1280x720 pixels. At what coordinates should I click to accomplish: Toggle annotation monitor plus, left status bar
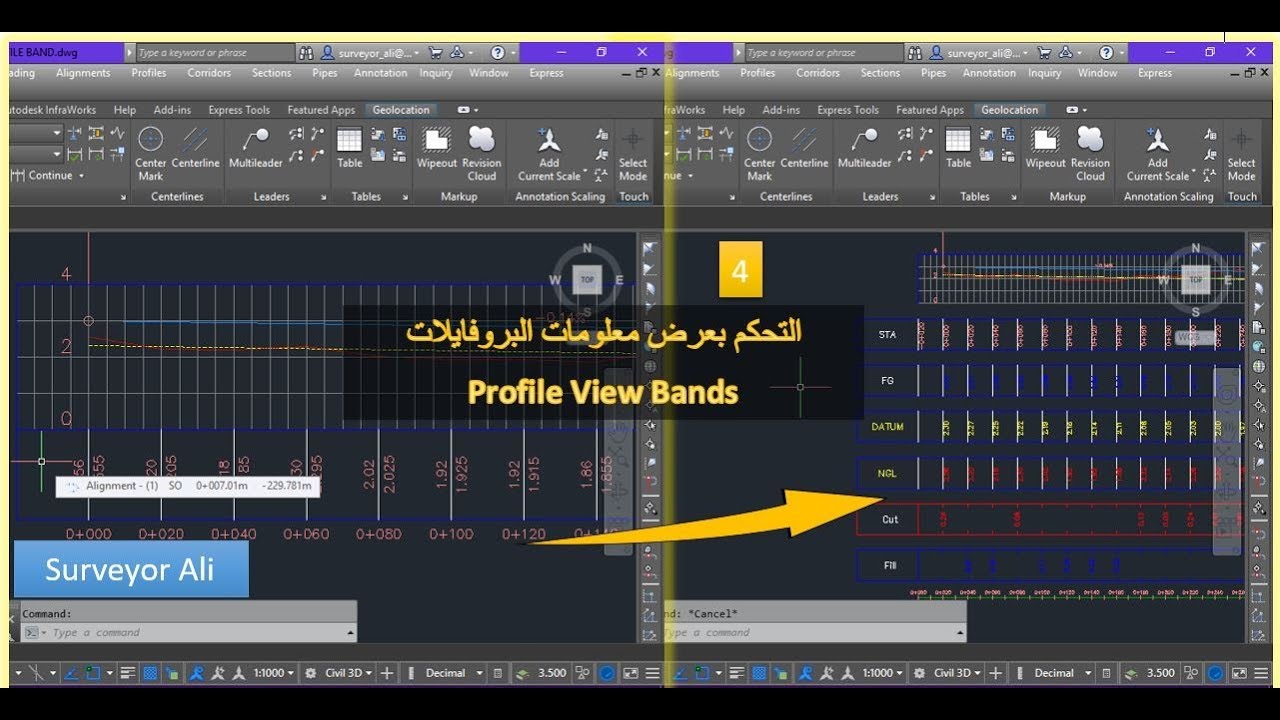[x=387, y=673]
